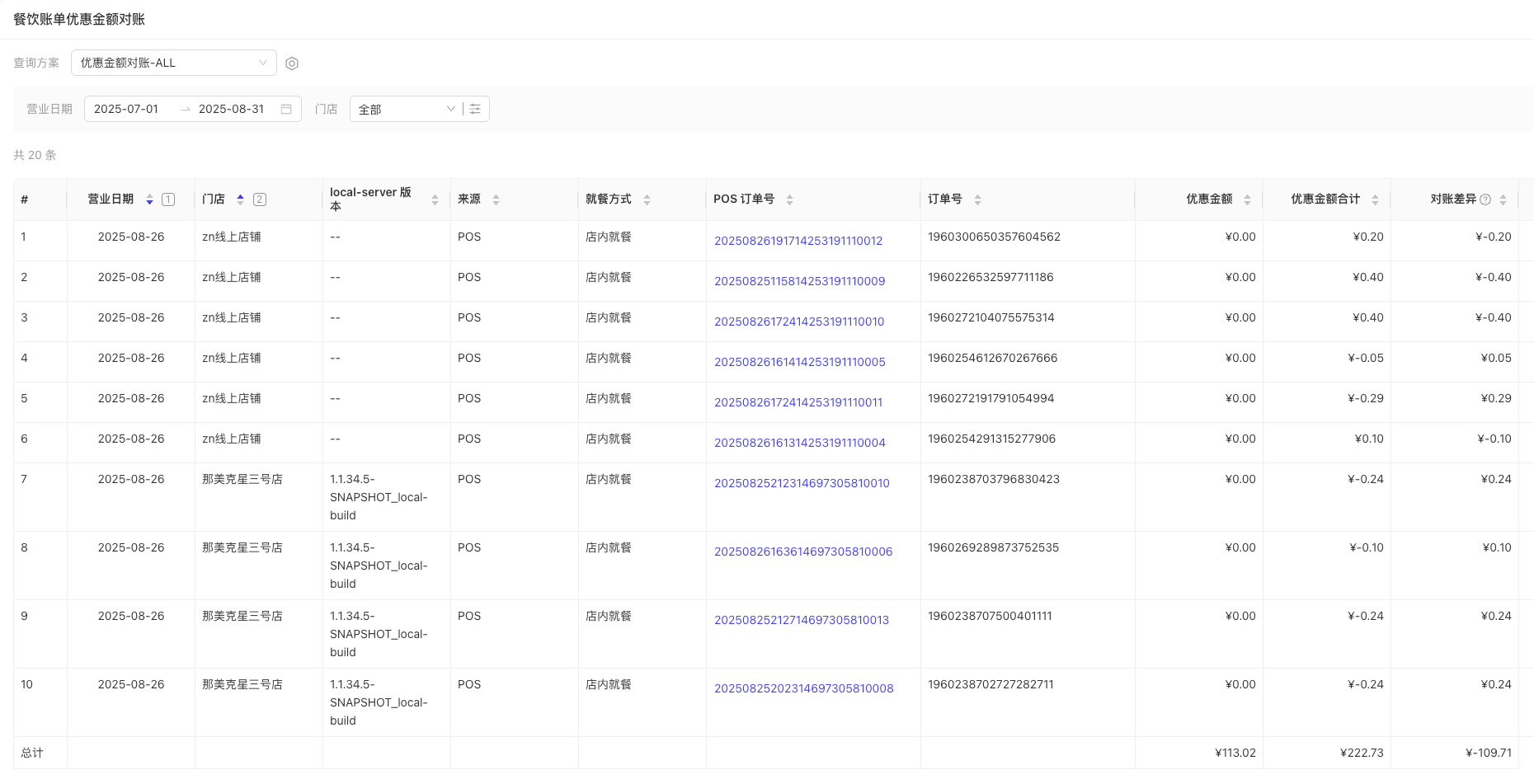Expand the 门店 store dropdown
This screenshot has height=784, width=1534.
tap(406, 109)
